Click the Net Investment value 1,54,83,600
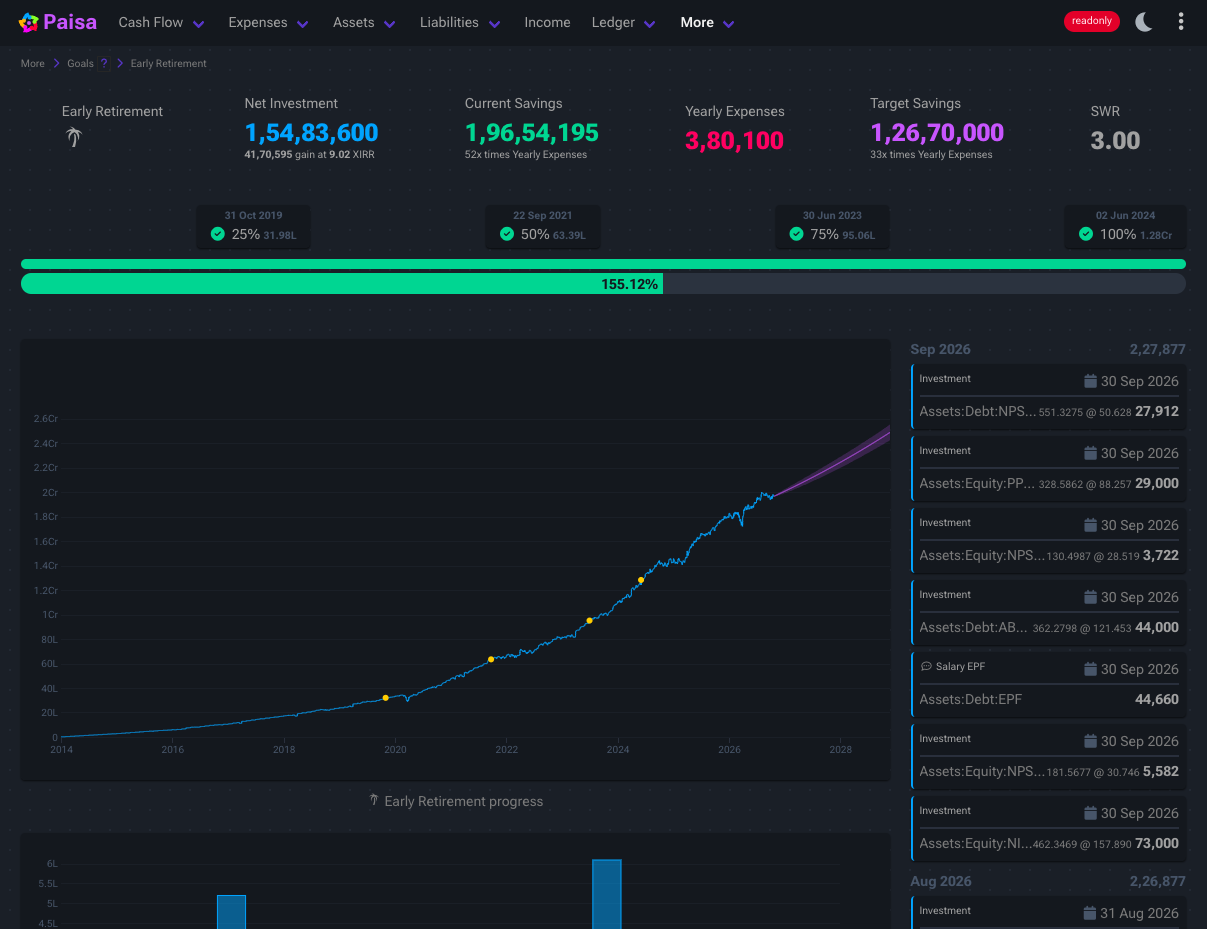Image resolution: width=1207 pixels, height=929 pixels. pyautogui.click(x=312, y=132)
